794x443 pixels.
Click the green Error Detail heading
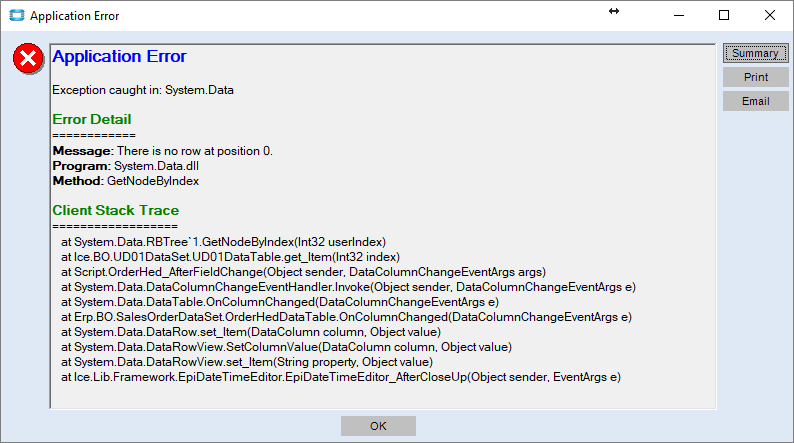[x=92, y=119]
